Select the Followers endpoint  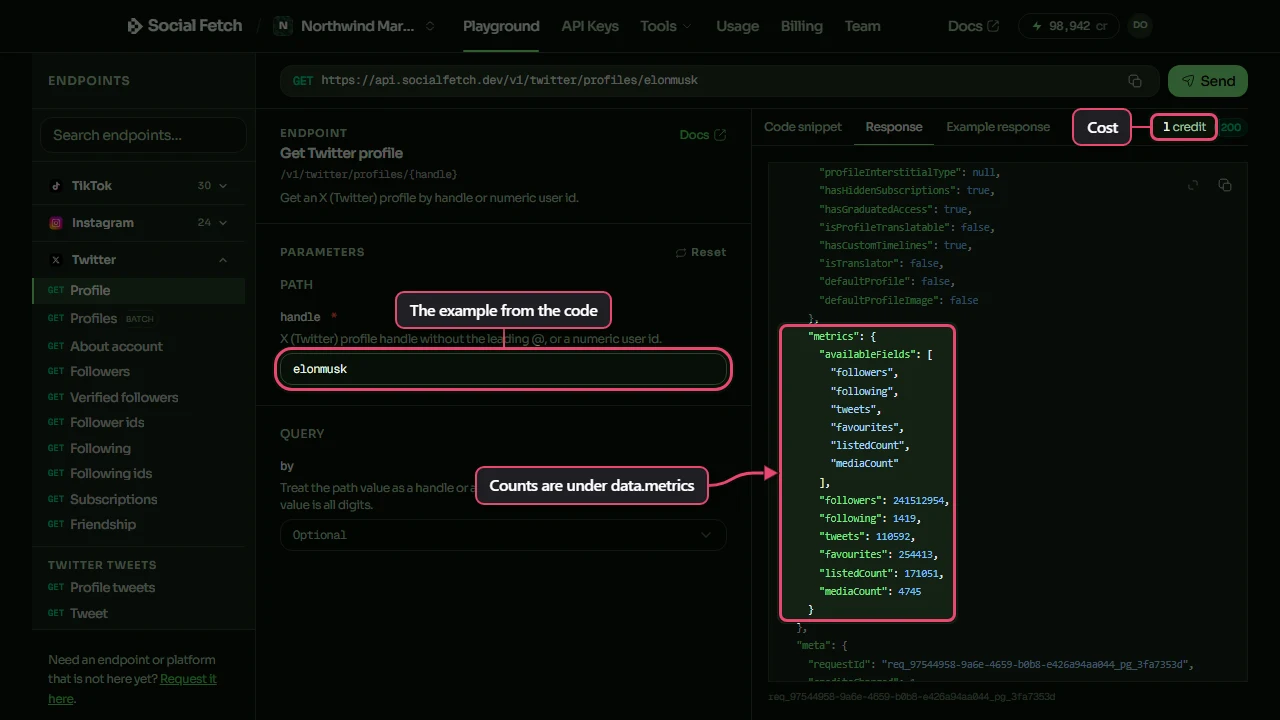(139, 371)
